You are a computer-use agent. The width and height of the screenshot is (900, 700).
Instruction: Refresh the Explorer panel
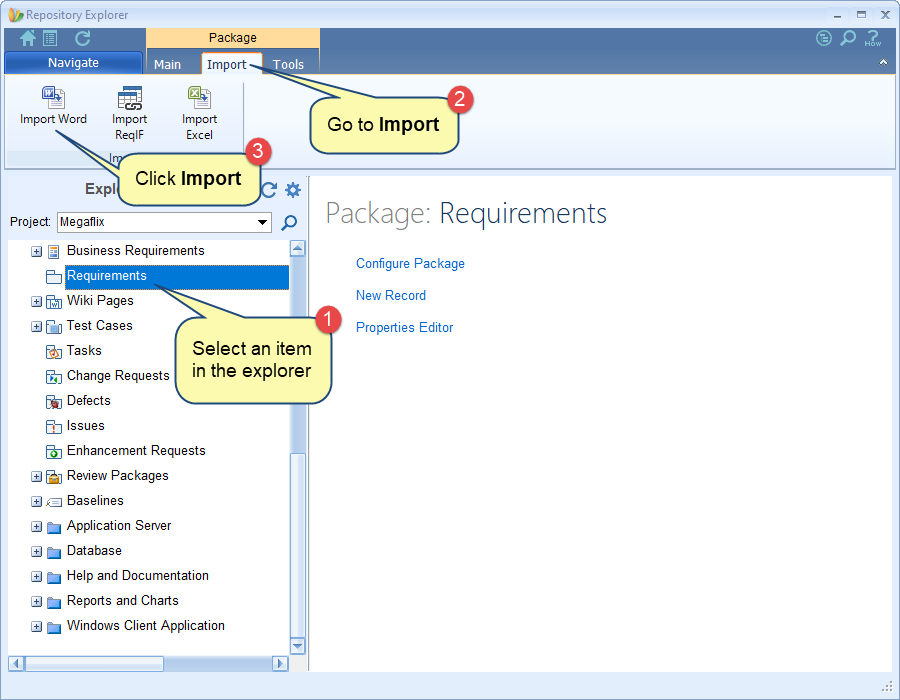(270, 189)
